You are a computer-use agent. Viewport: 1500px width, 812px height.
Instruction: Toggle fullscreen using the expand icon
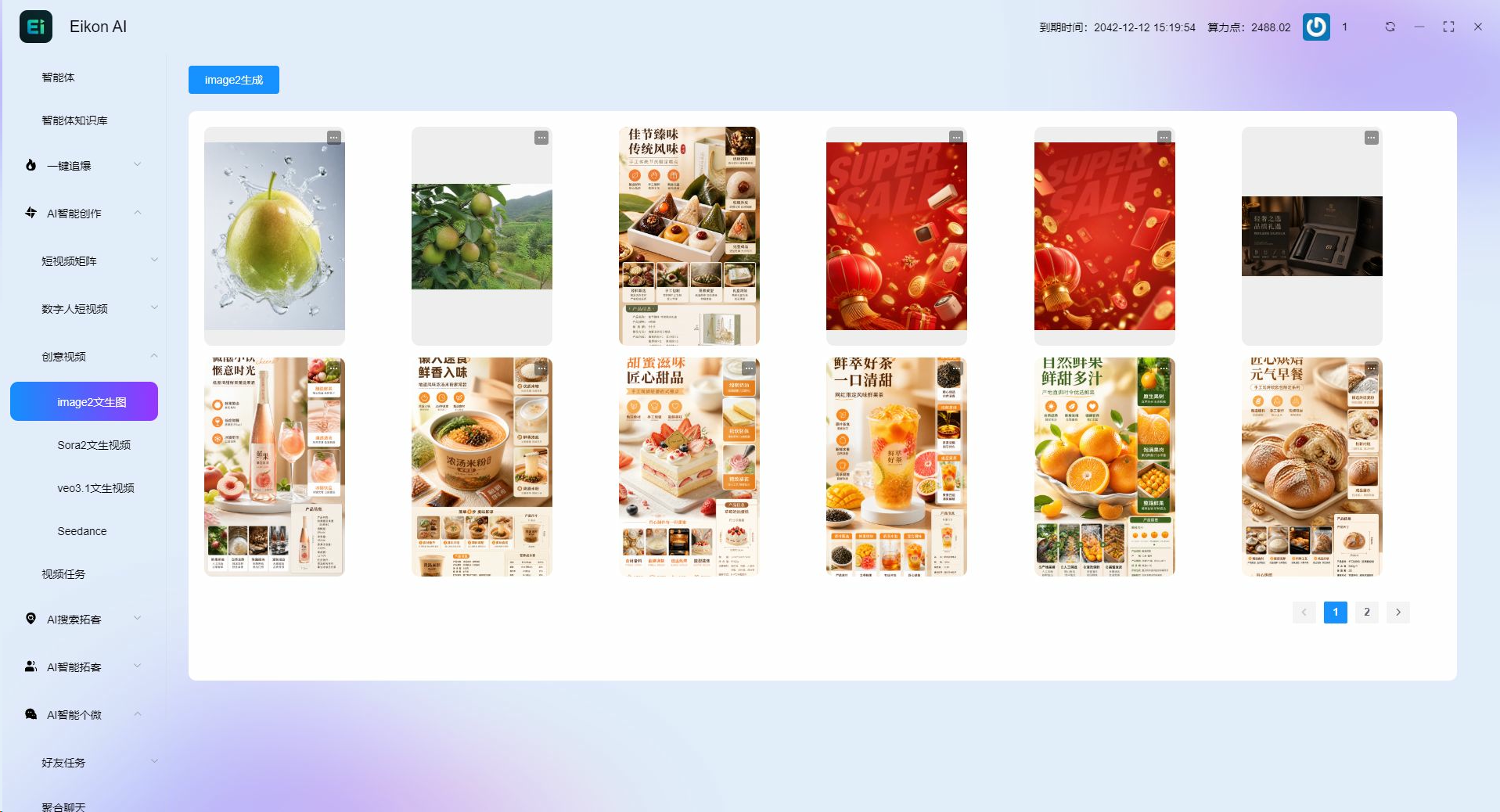[x=1448, y=27]
